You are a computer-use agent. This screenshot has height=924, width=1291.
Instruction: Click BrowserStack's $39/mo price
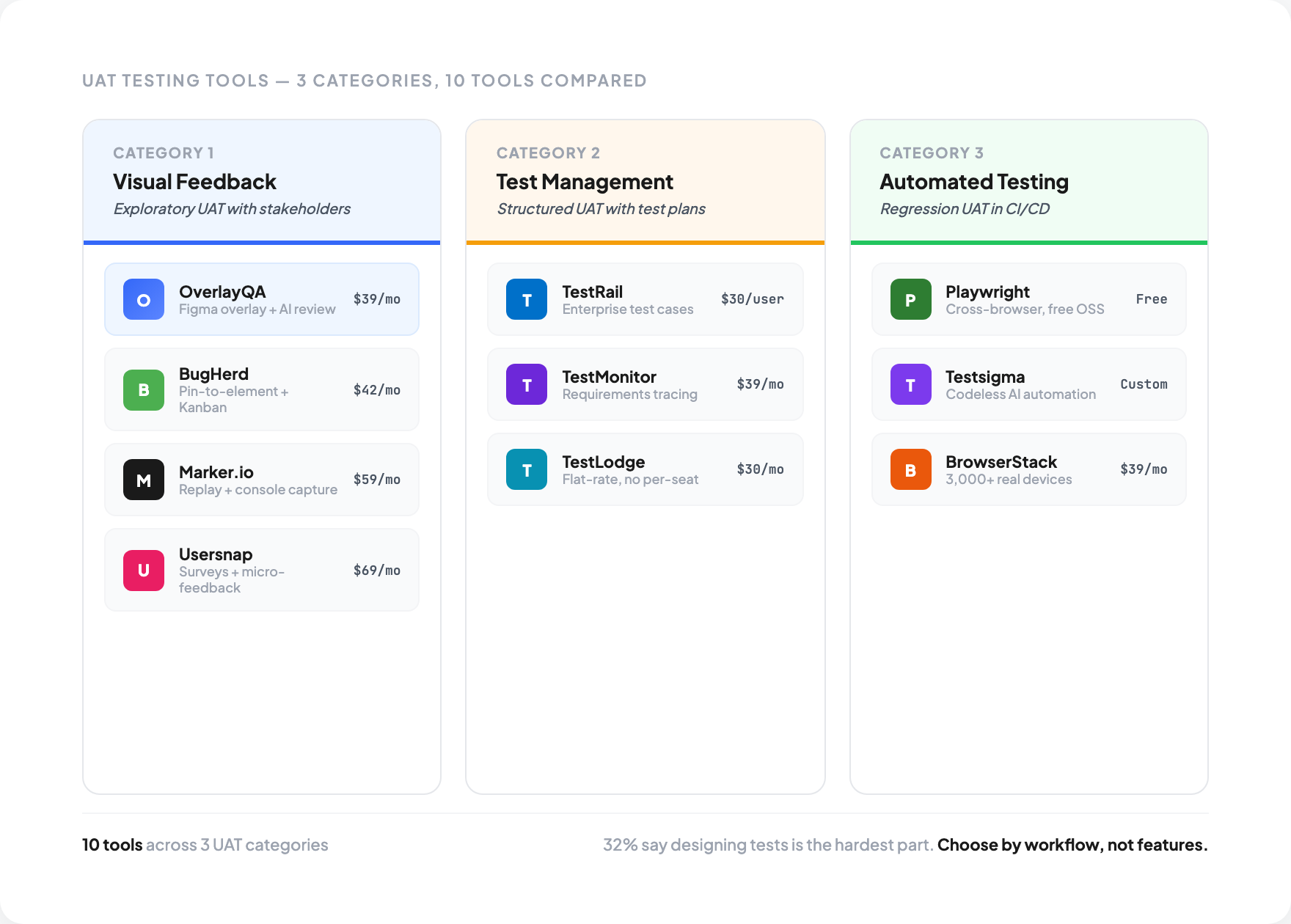point(1144,469)
